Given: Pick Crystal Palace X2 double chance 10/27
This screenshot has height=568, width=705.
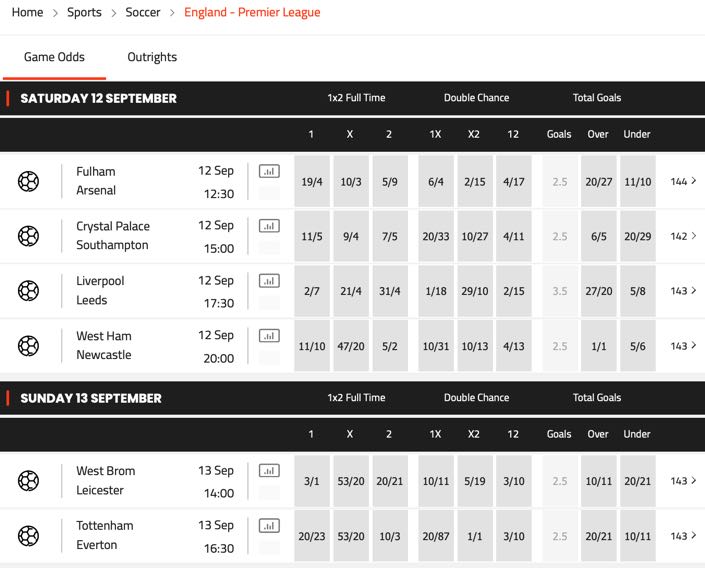Looking at the screenshot, I should point(475,236).
